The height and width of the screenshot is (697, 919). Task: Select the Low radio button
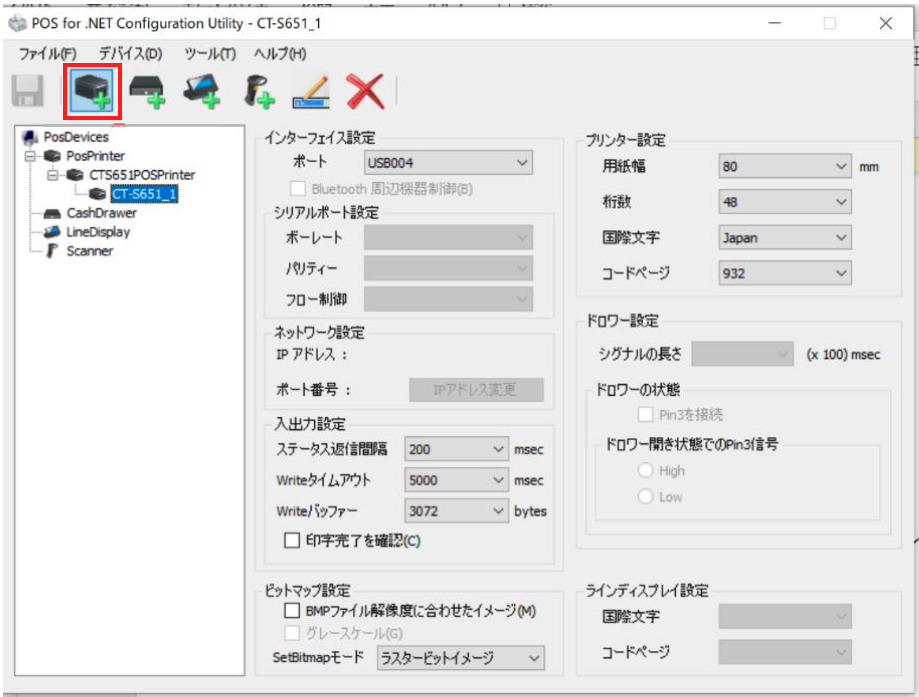(x=645, y=497)
